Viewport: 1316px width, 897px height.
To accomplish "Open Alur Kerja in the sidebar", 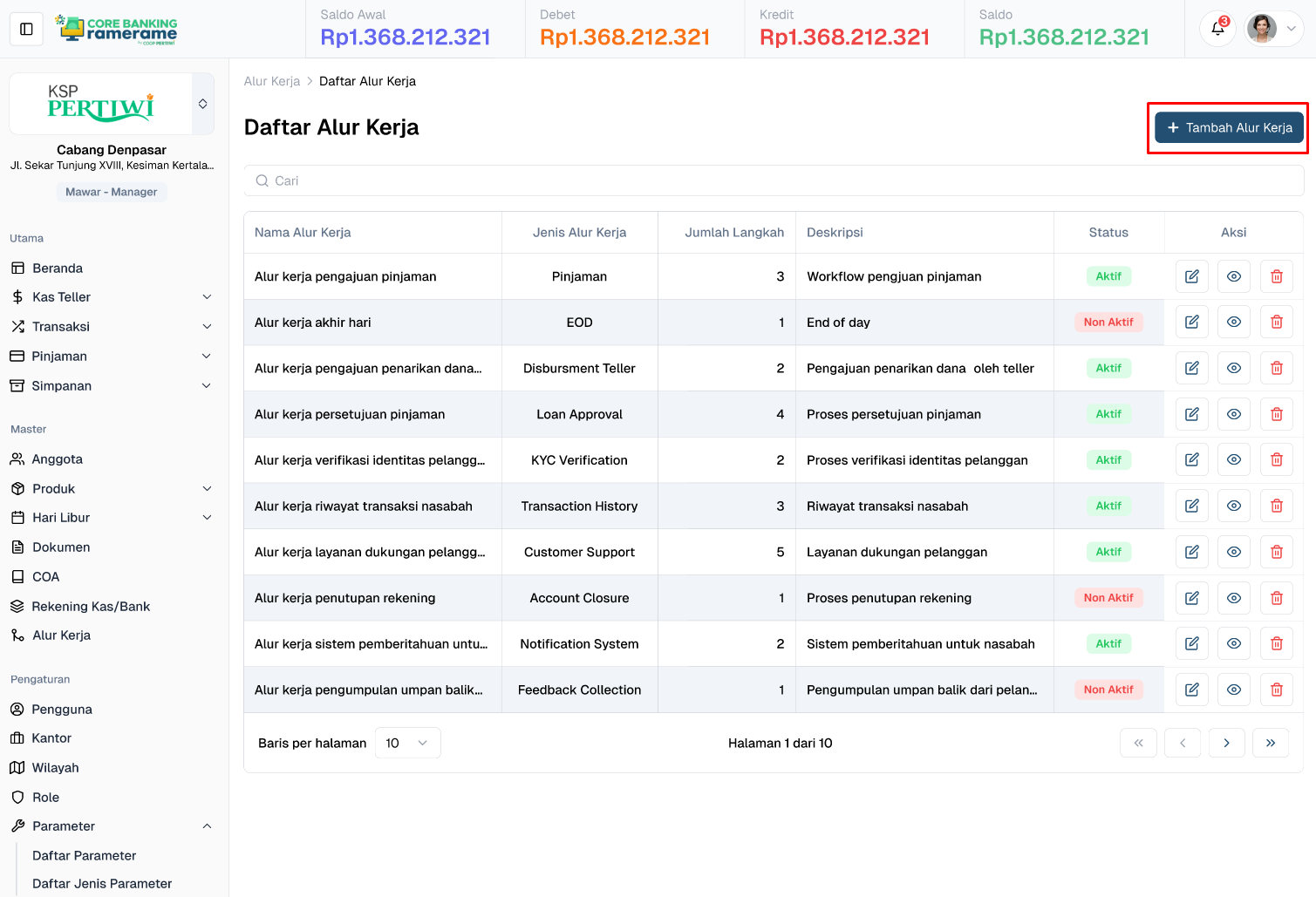I will coord(61,635).
